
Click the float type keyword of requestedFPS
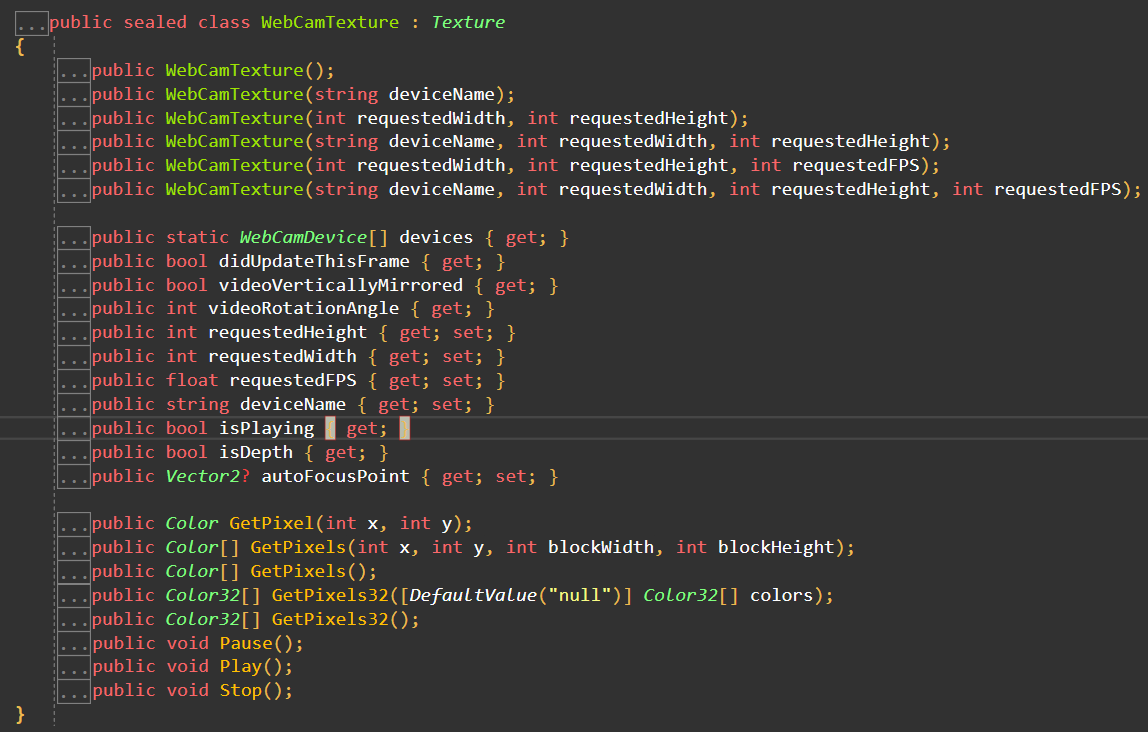(x=192, y=381)
